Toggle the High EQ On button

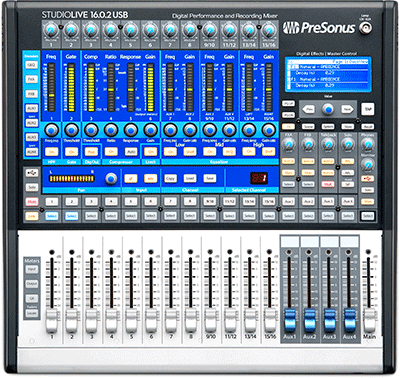249,152
